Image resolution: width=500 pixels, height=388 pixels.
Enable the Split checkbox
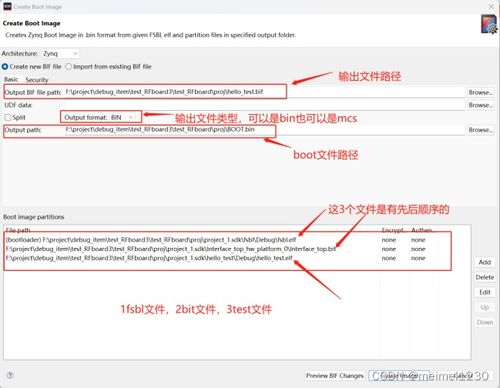click(8, 117)
